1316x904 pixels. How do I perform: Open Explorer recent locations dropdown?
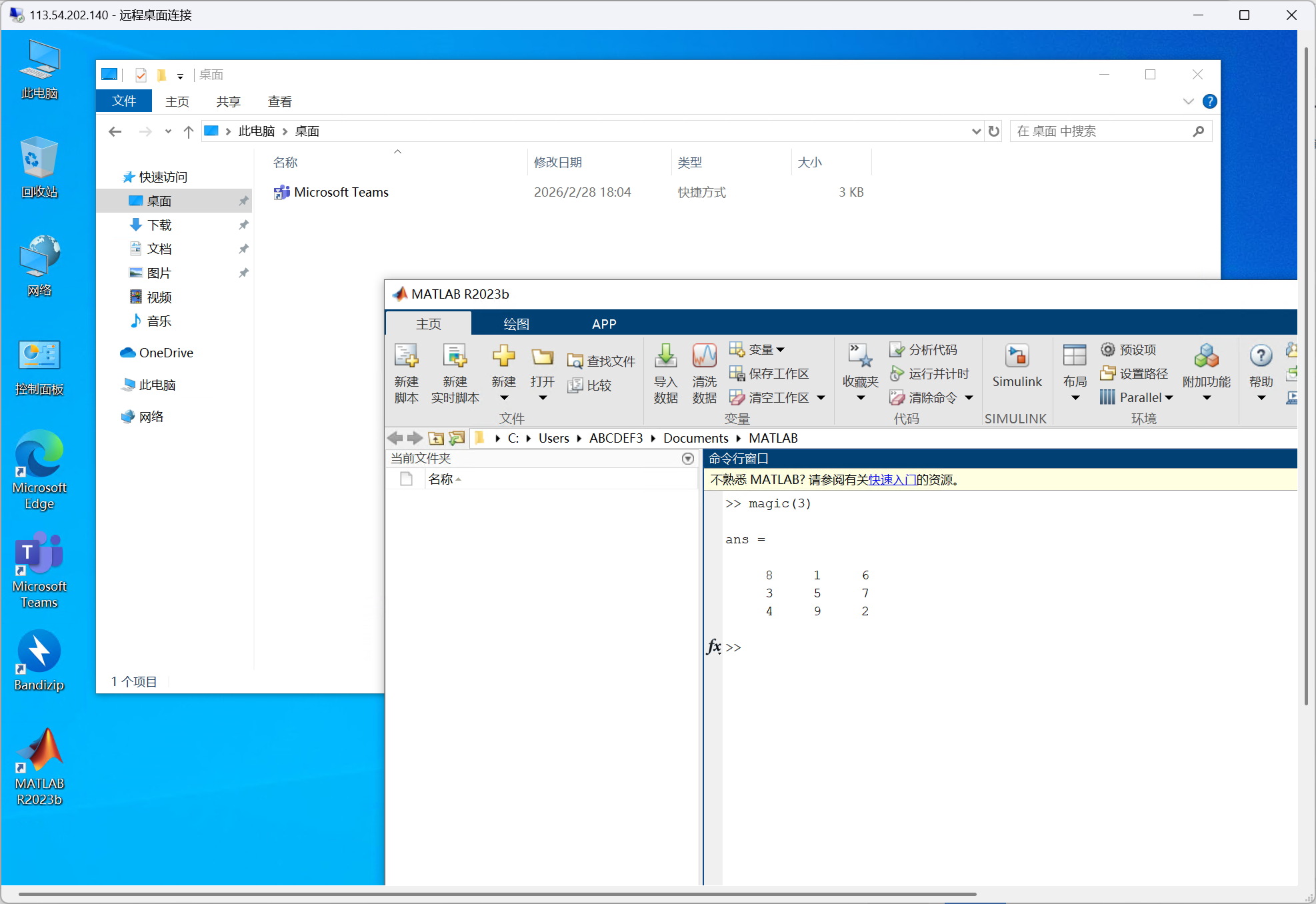click(168, 131)
